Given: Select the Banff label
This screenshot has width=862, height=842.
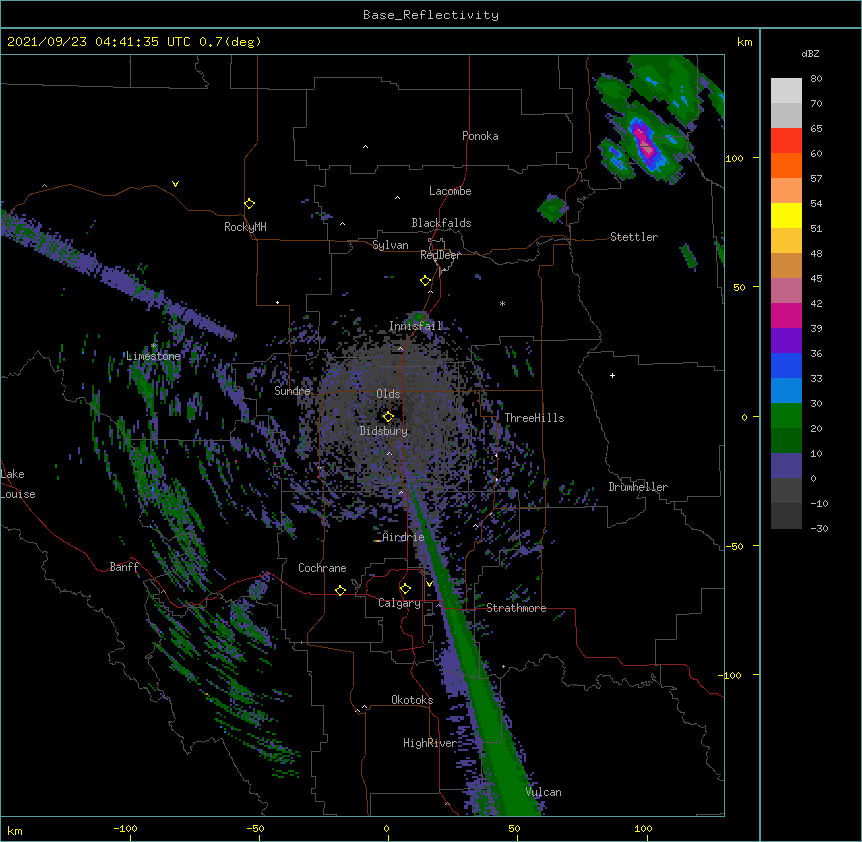Looking at the screenshot, I should (x=124, y=567).
